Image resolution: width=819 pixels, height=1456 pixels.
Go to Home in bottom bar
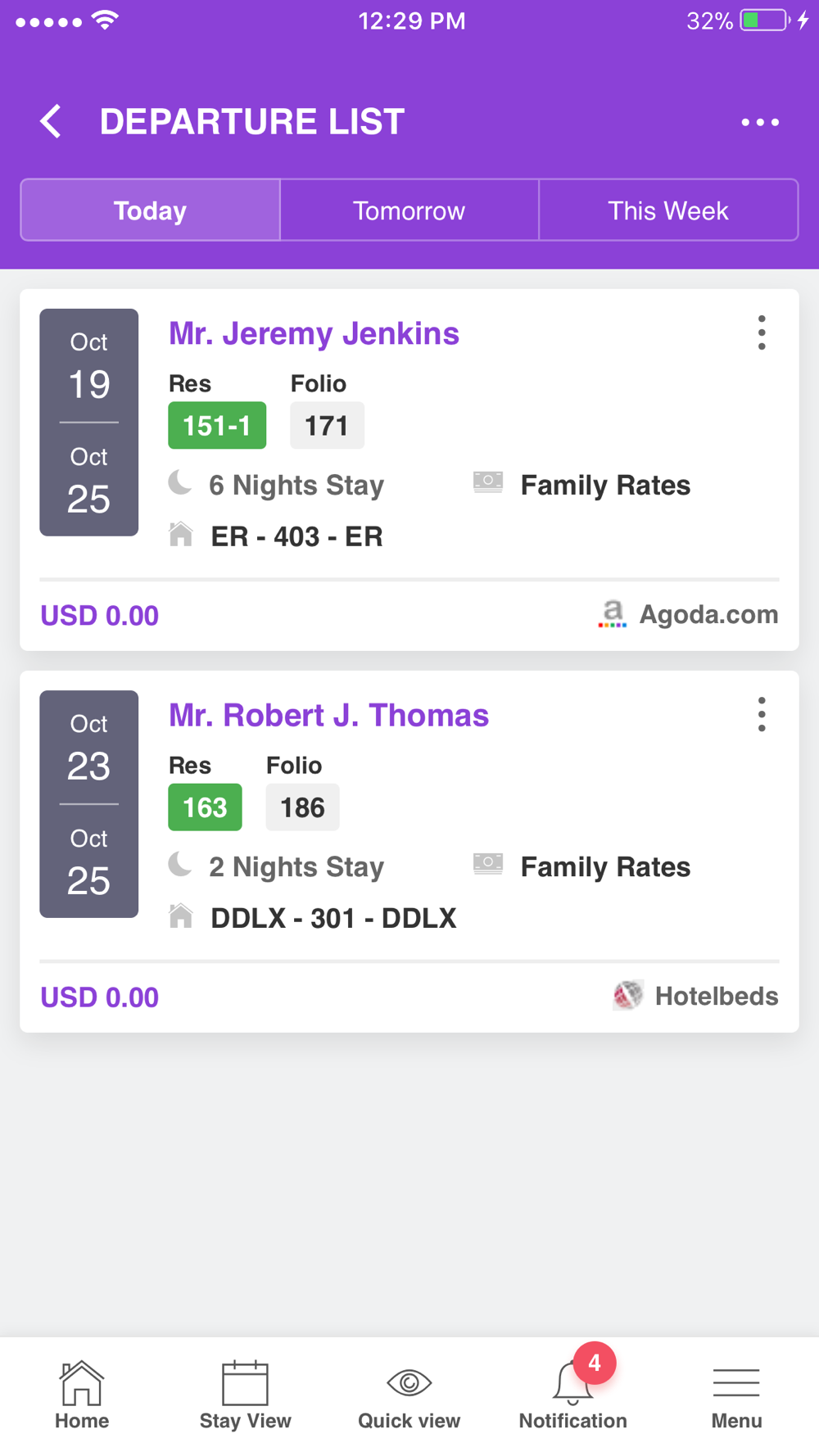pos(82,1394)
